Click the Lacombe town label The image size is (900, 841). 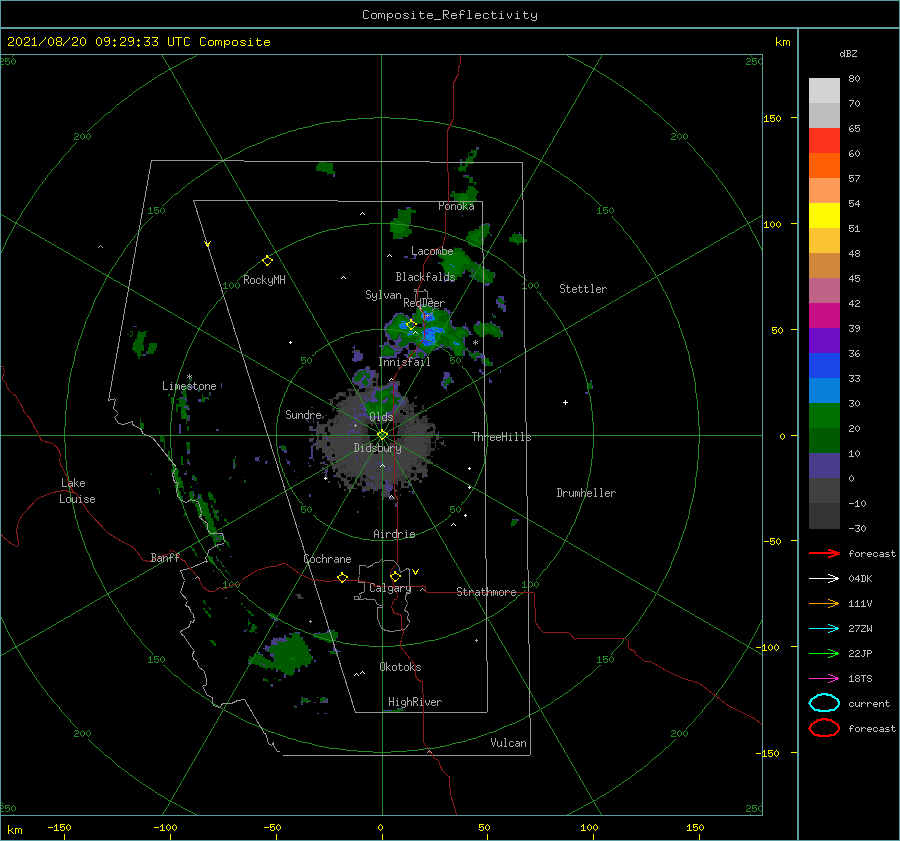432,251
